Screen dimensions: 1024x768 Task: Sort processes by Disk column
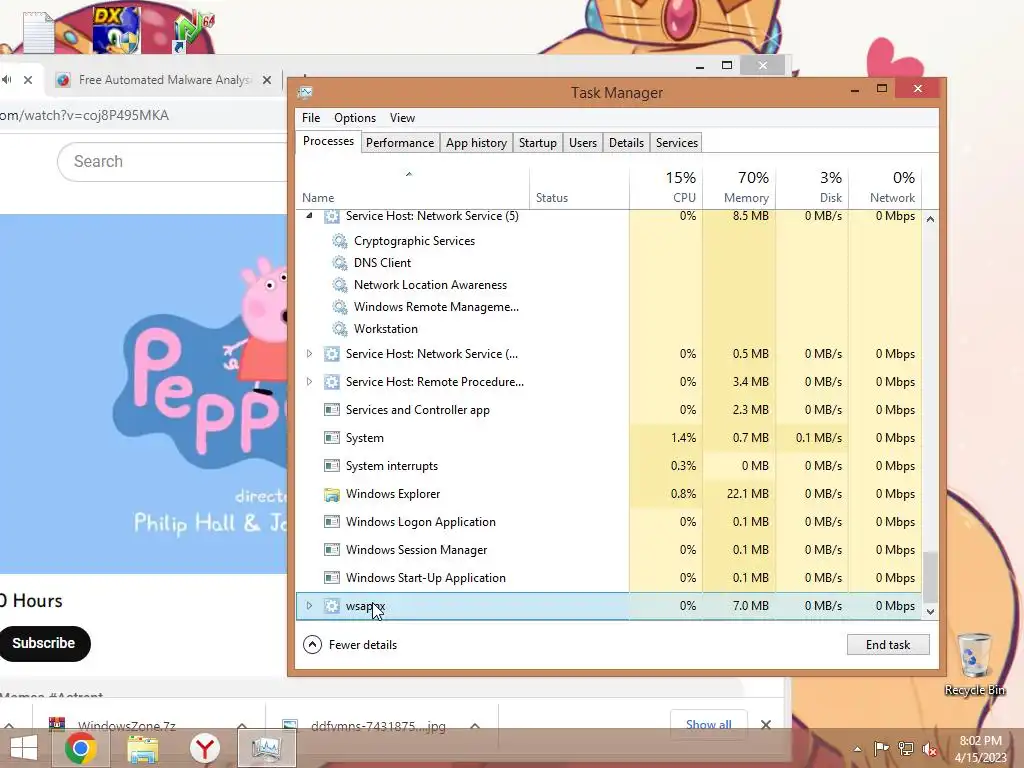point(812,187)
